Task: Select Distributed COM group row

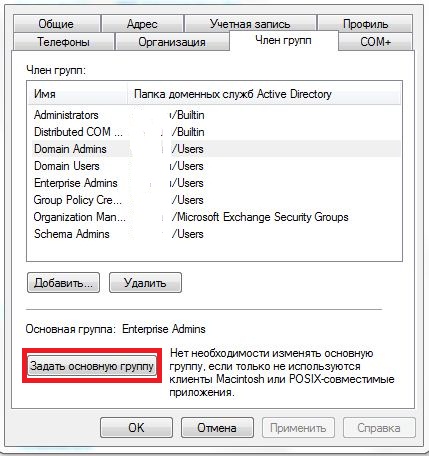Action: click(x=215, y=132)
